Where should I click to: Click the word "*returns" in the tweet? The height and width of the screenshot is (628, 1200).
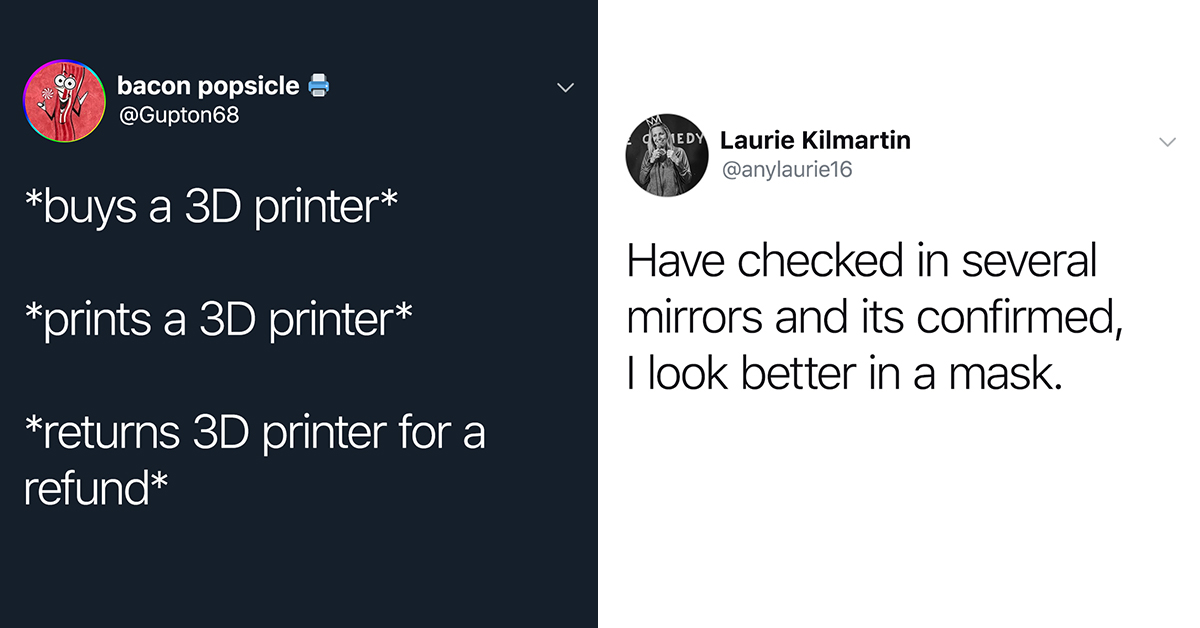pyautogui.click(x=102, y=433)
